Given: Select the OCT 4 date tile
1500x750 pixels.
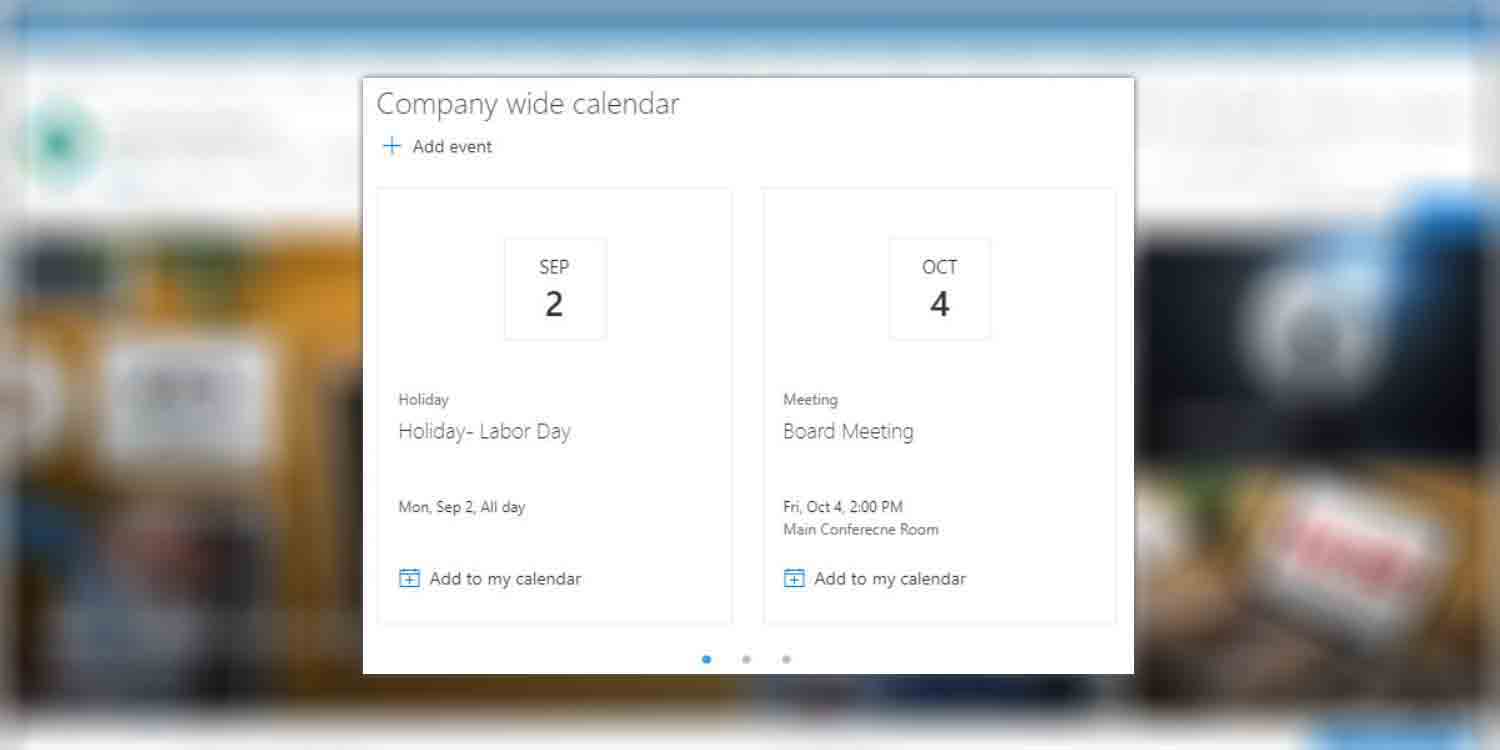Looking at the screenshot, I should point(939,288).
